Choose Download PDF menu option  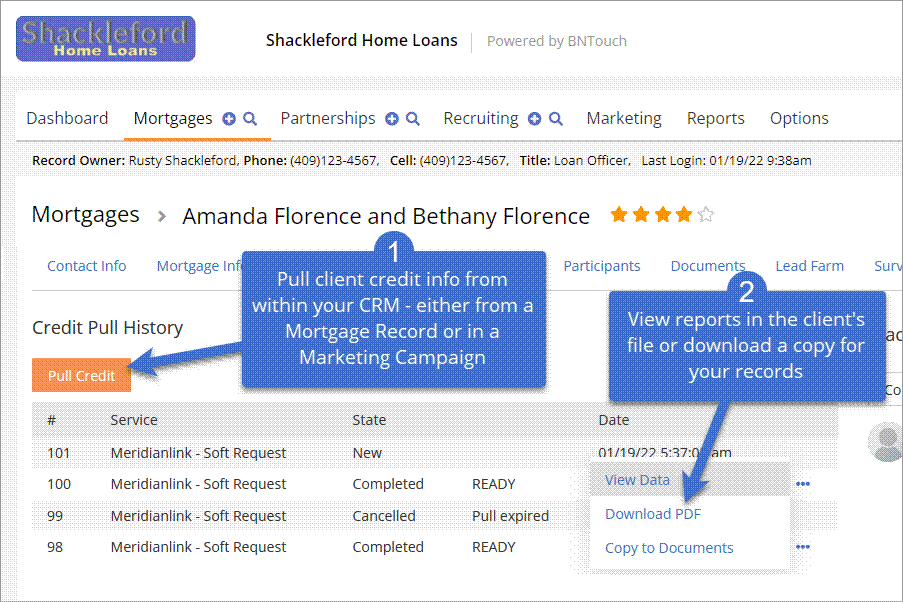652,514
